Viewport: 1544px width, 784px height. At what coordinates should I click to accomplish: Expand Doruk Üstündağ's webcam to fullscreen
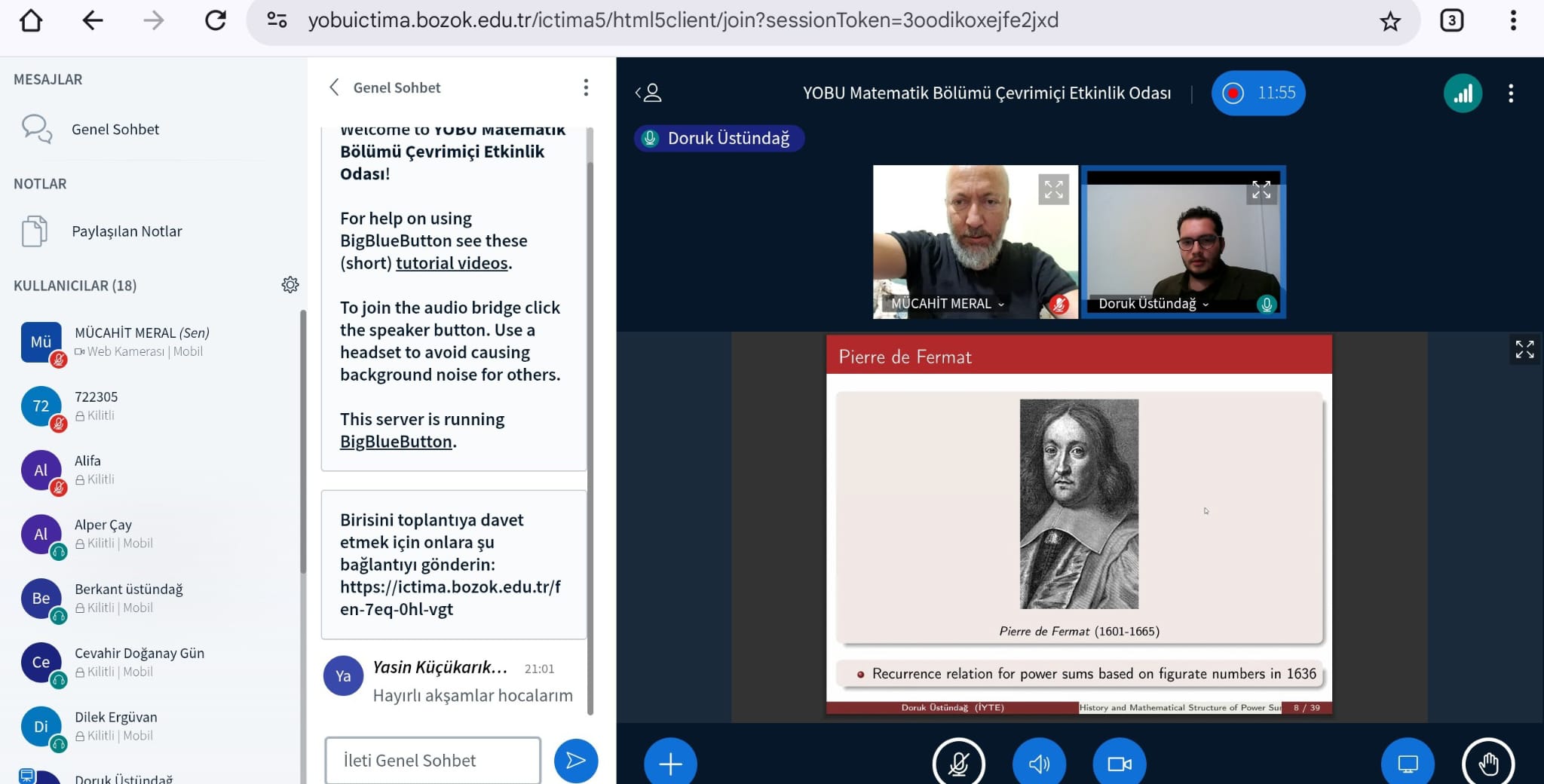tap(1261, 190)
